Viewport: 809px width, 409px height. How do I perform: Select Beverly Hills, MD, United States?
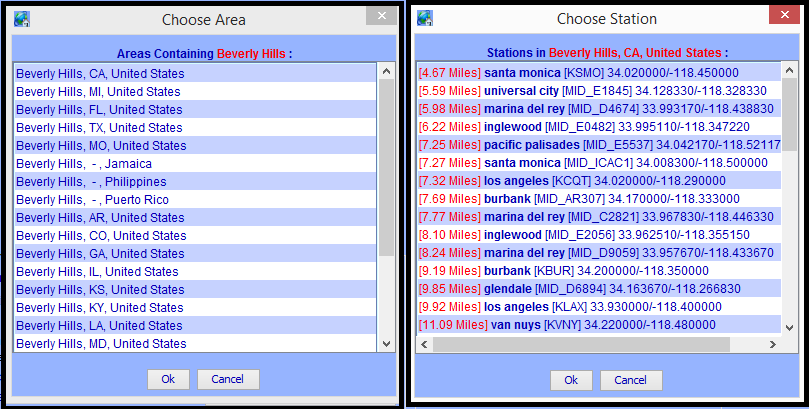coord(196,343)
